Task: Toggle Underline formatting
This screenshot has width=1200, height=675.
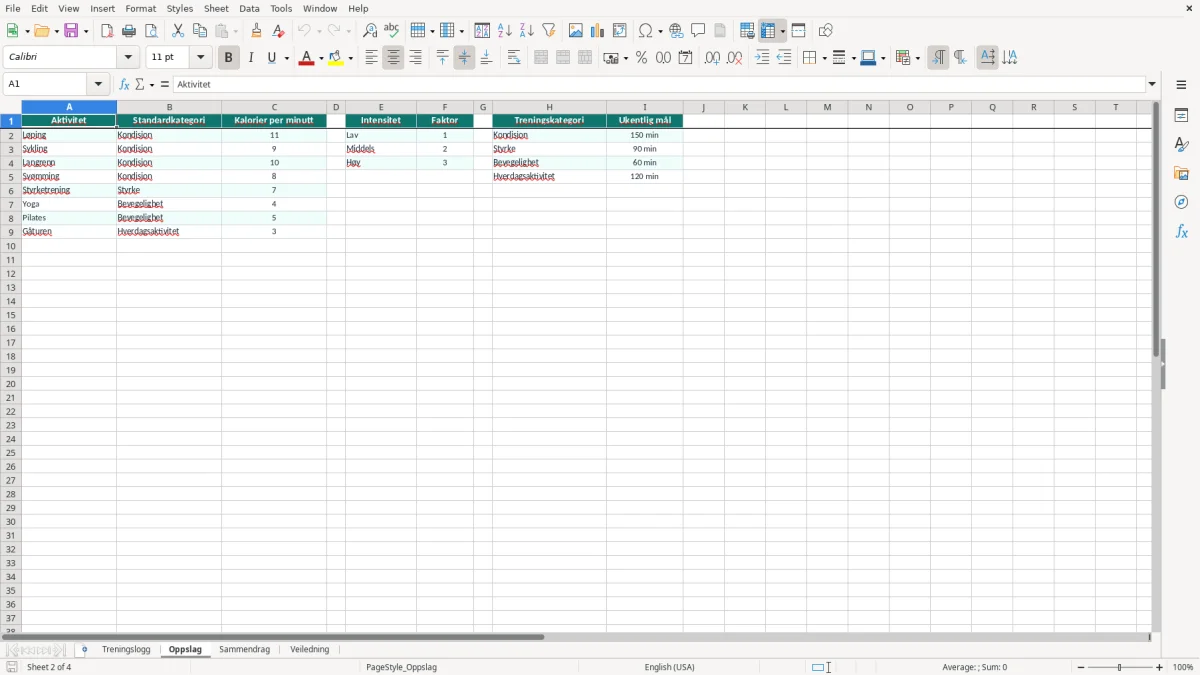Action: point(271,58)
